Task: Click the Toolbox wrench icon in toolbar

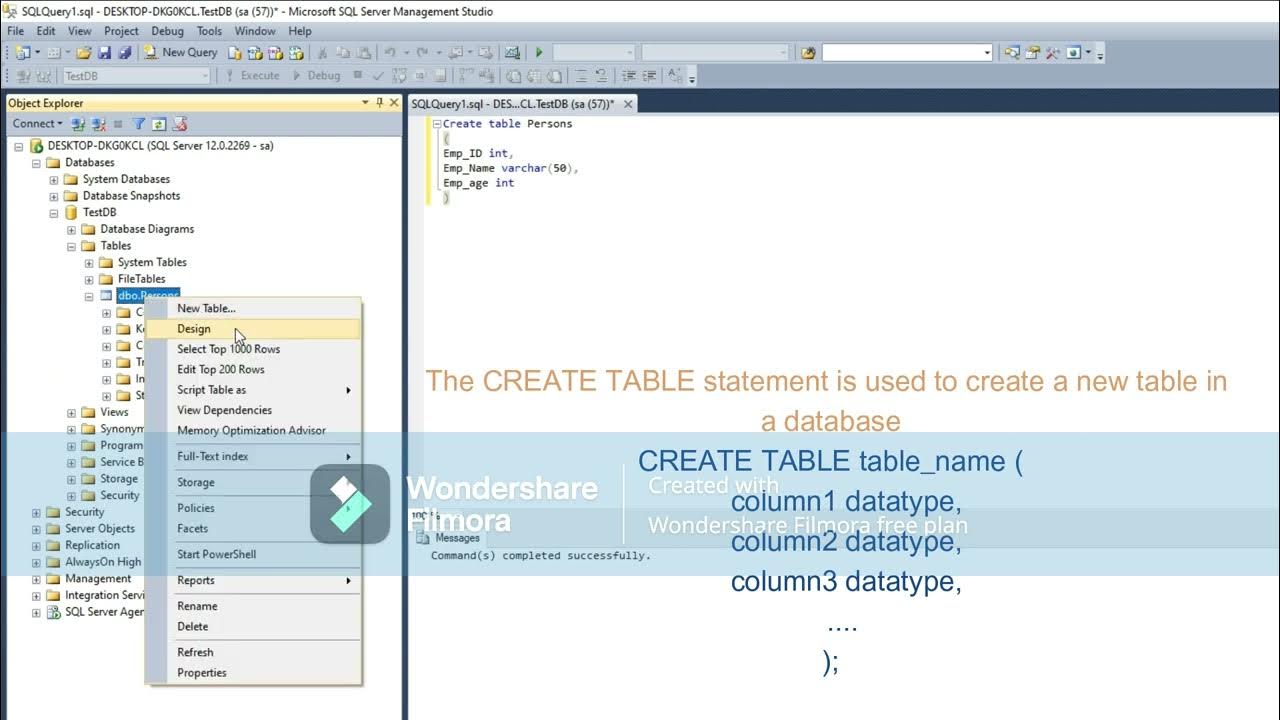Action: click(1052, 52)
